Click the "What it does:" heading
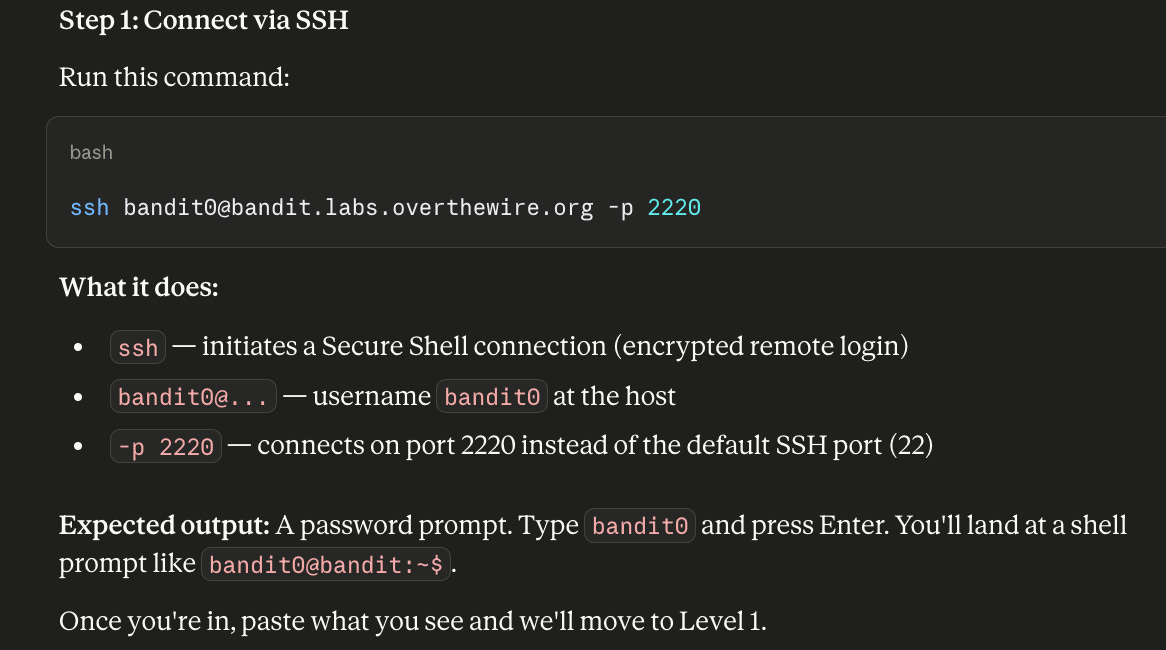This screenshot has width=1166, height=650. [x=139, y=287]
